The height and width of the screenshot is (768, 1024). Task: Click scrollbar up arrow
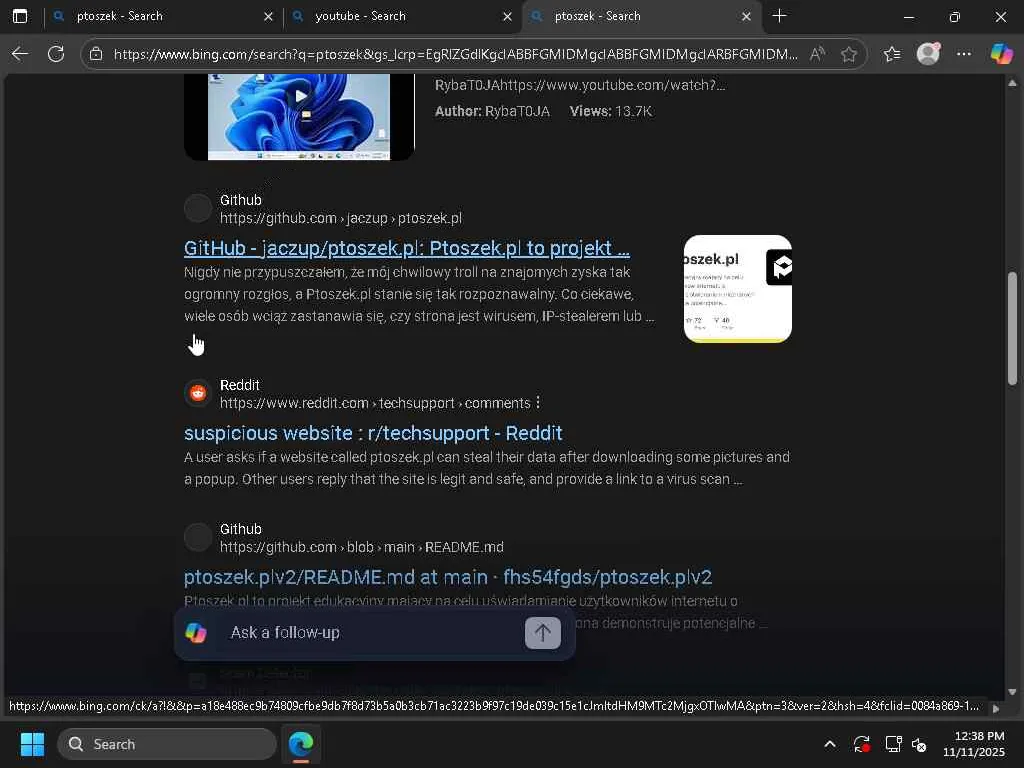click(x=1012, y=83)
